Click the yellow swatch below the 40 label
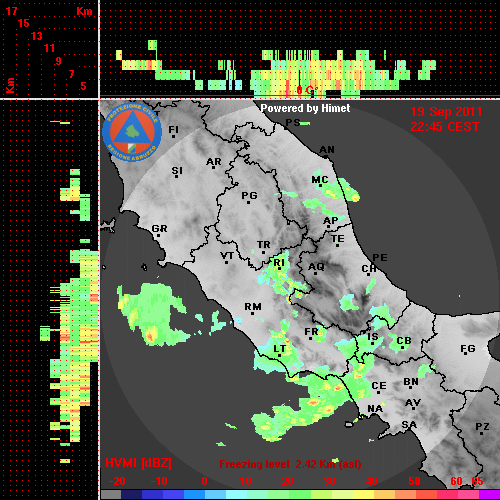The image size is (500, 500). click(363, 495)
